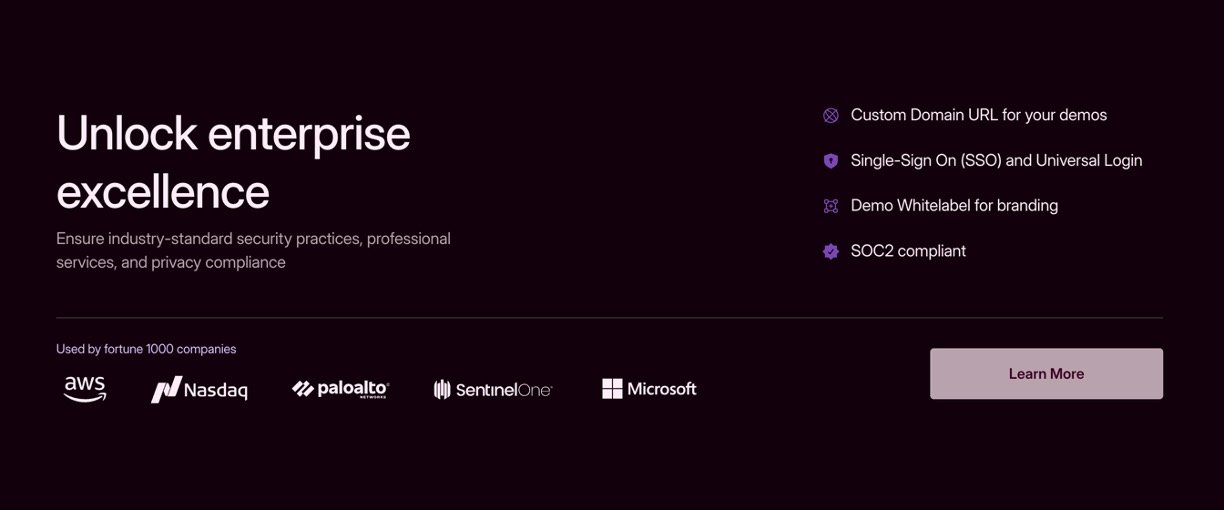1224x510 pixels.
Task: Click the Demo Whitelabel branding icon
Action: click(x=830, y=206)
